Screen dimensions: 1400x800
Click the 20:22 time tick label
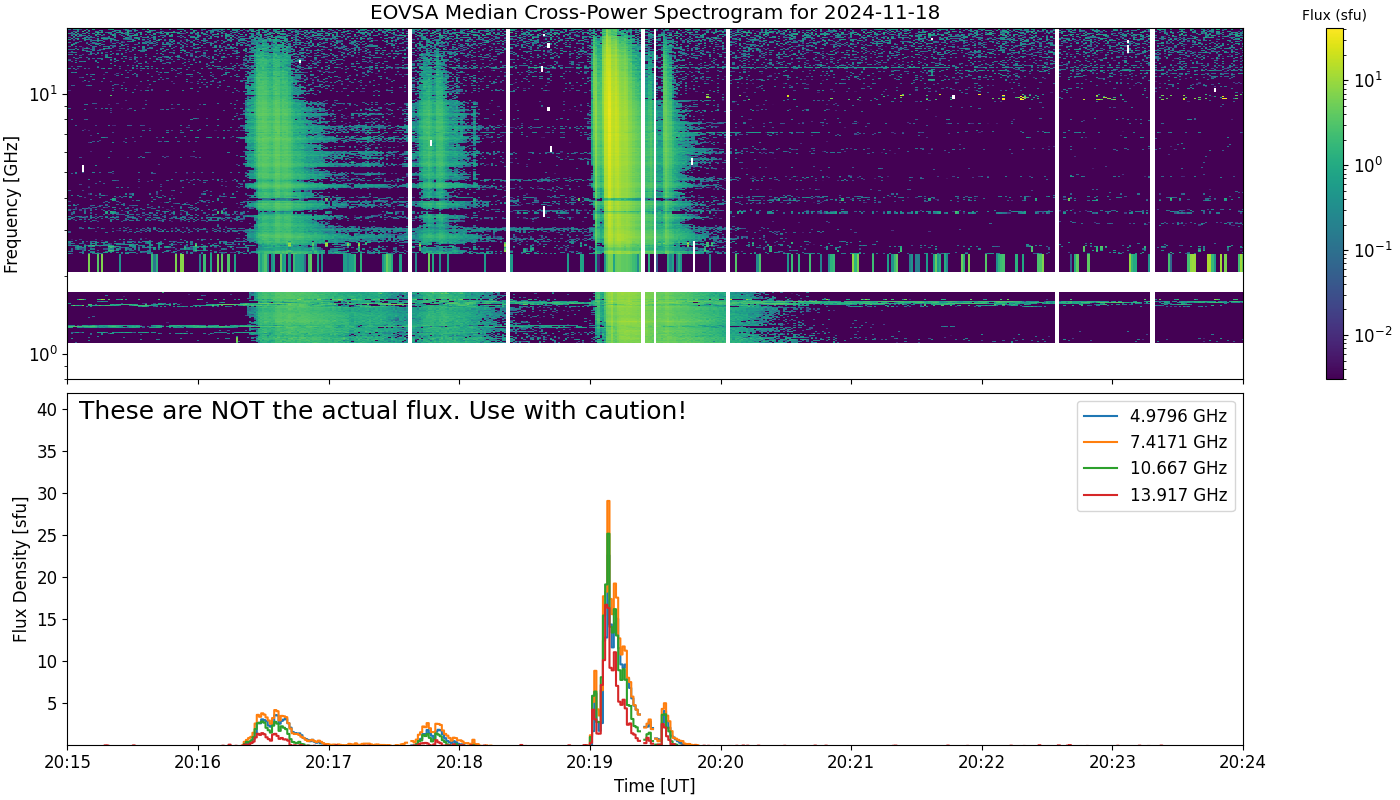tap(982, 762)
